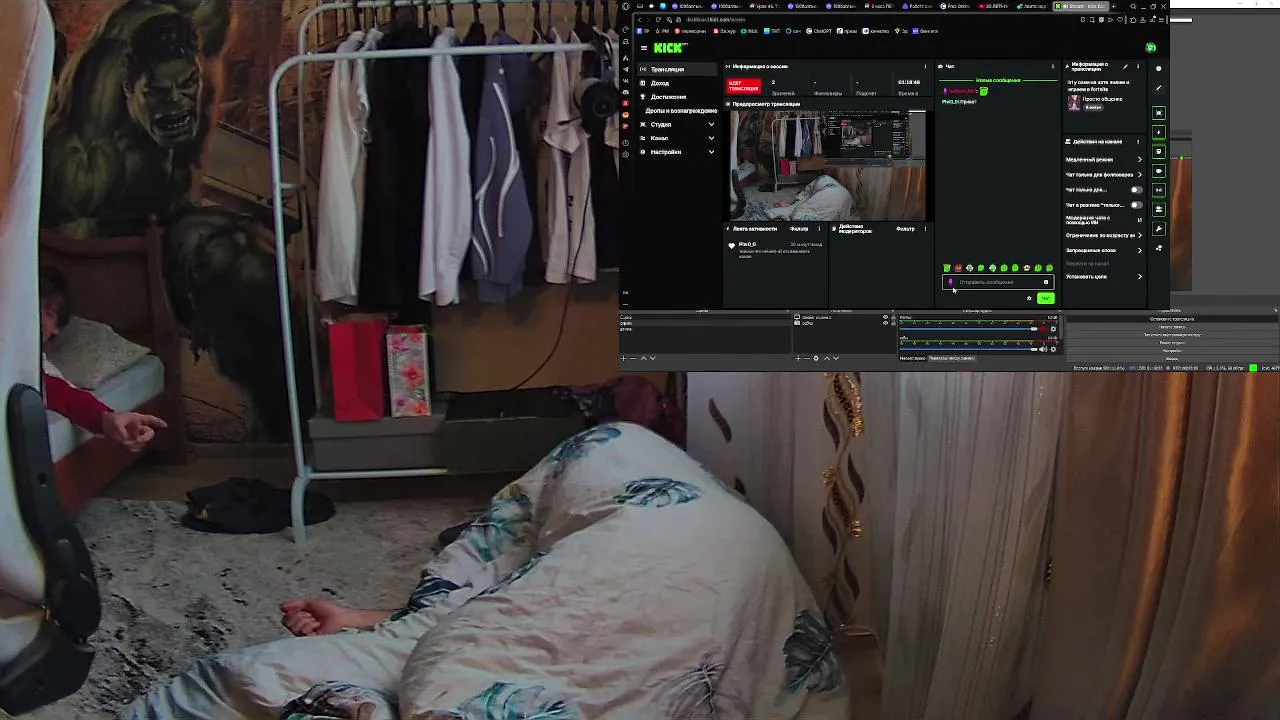Open chat settings gear below input
The height and width of the screenshot is (720, 1280).
click(x=1029, y=298)
